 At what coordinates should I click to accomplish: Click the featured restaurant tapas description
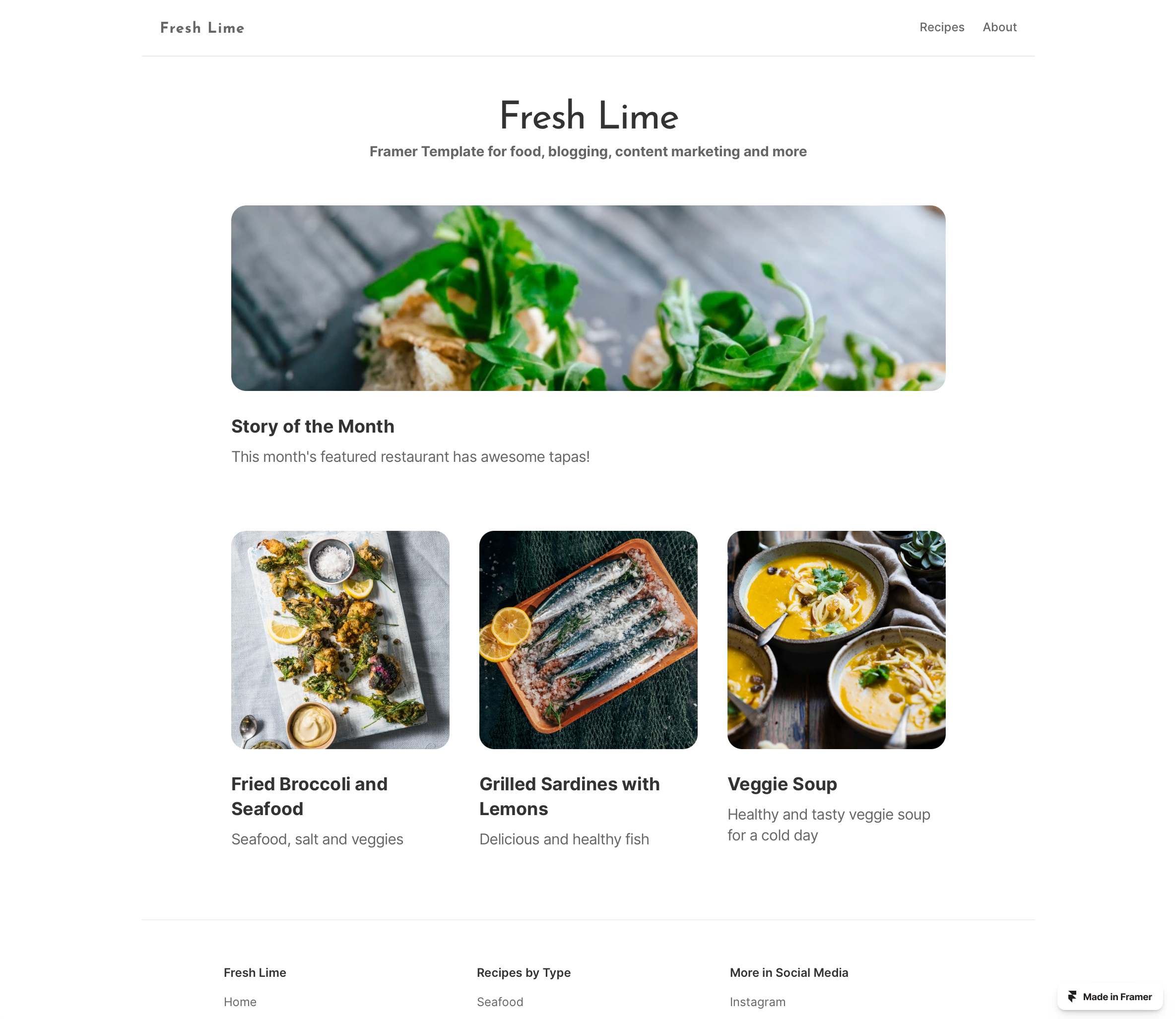click(410, 456)
